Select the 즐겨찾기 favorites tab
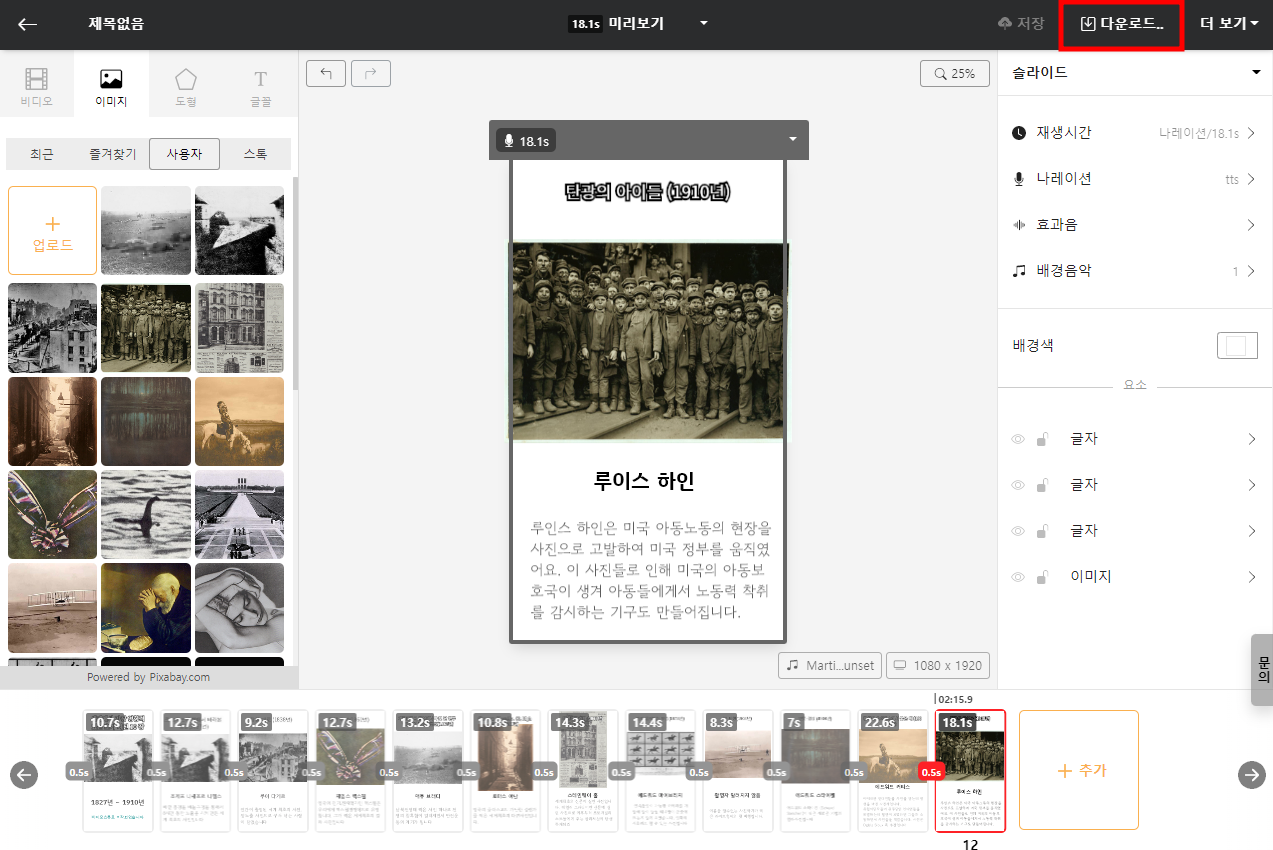 tap(113, 154)
